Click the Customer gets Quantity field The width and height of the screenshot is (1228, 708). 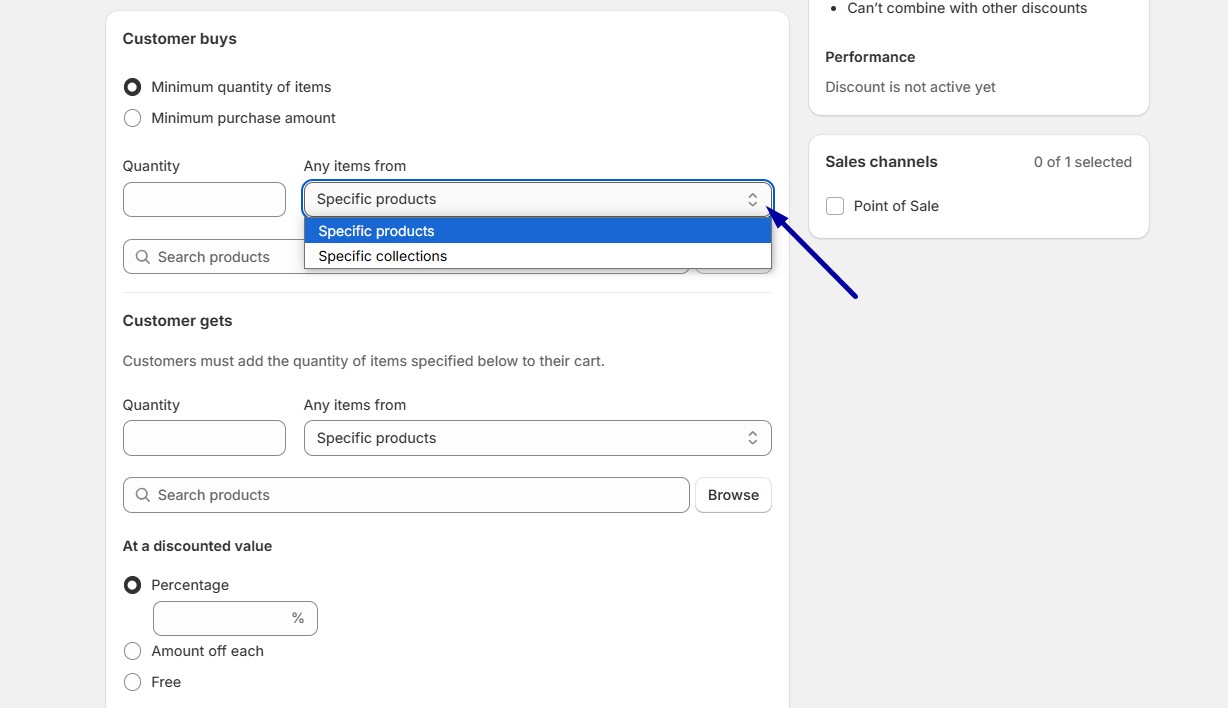tap(204, 438)
